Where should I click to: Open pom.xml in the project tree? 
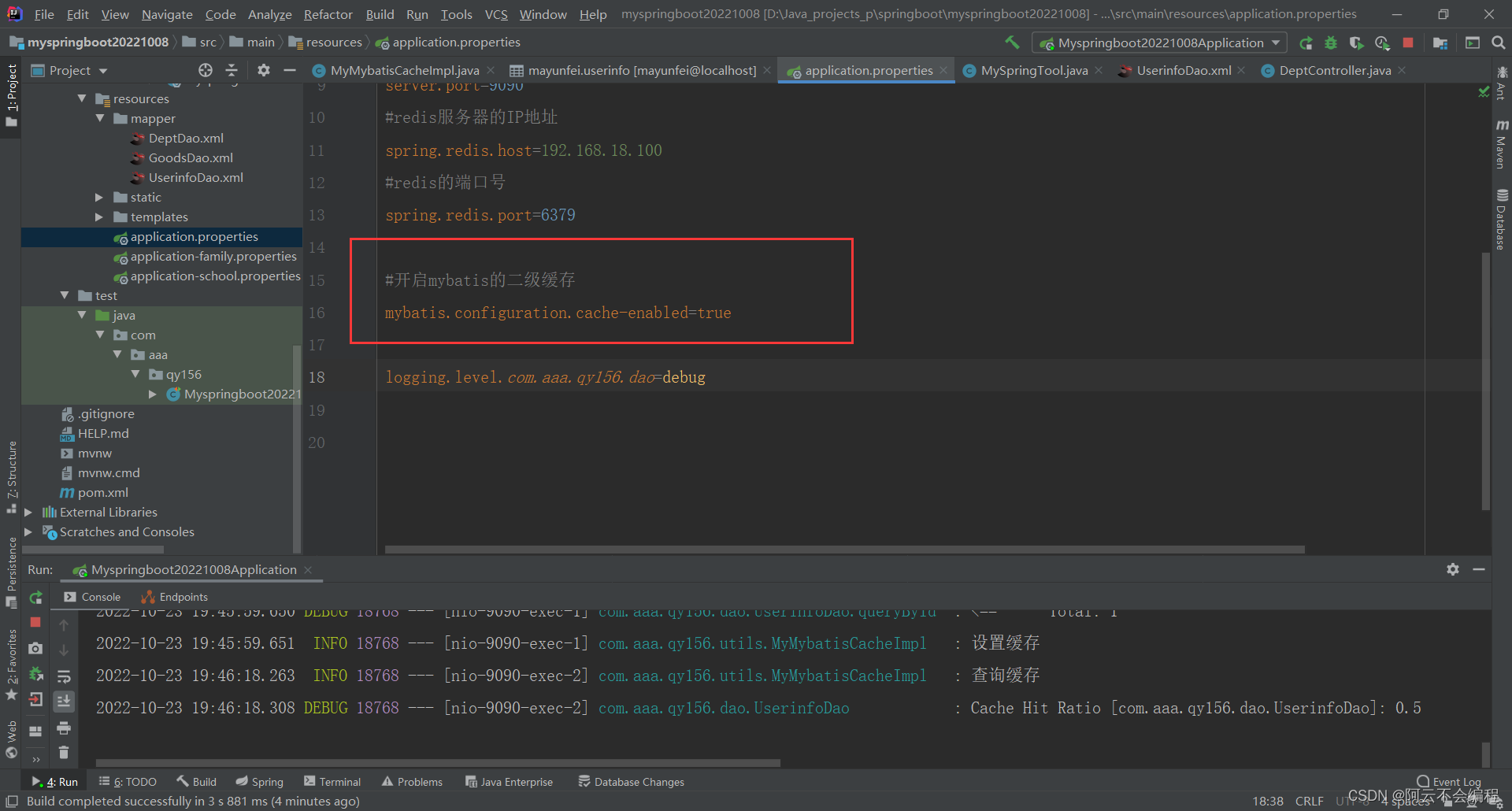pyautogui.click(x=94, y=492)
